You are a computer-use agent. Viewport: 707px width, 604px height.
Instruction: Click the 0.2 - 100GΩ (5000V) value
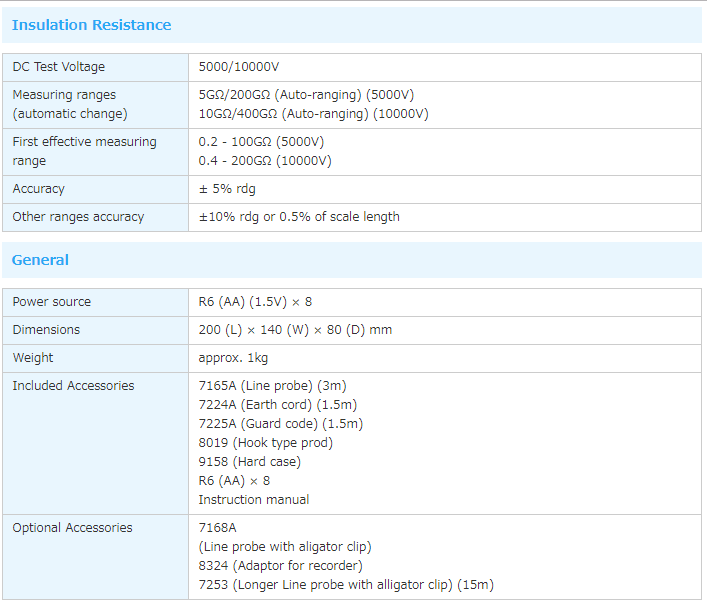(x=261, y=142)
